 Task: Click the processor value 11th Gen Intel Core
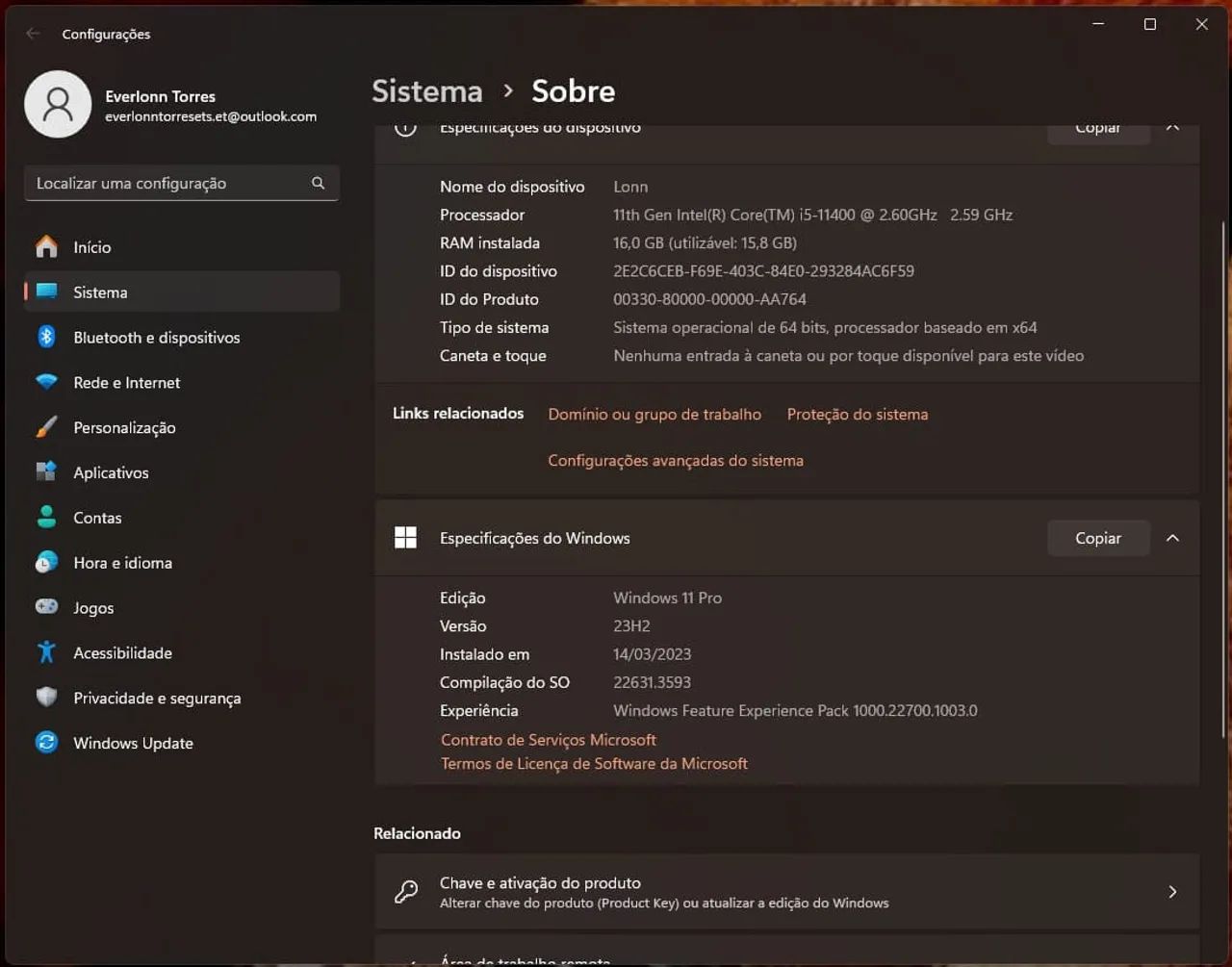(812, 215)
